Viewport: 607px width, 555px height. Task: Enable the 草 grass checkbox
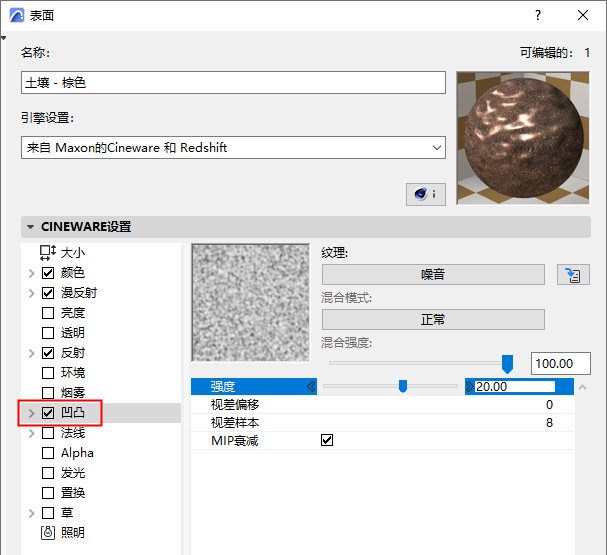pos(48,513)
